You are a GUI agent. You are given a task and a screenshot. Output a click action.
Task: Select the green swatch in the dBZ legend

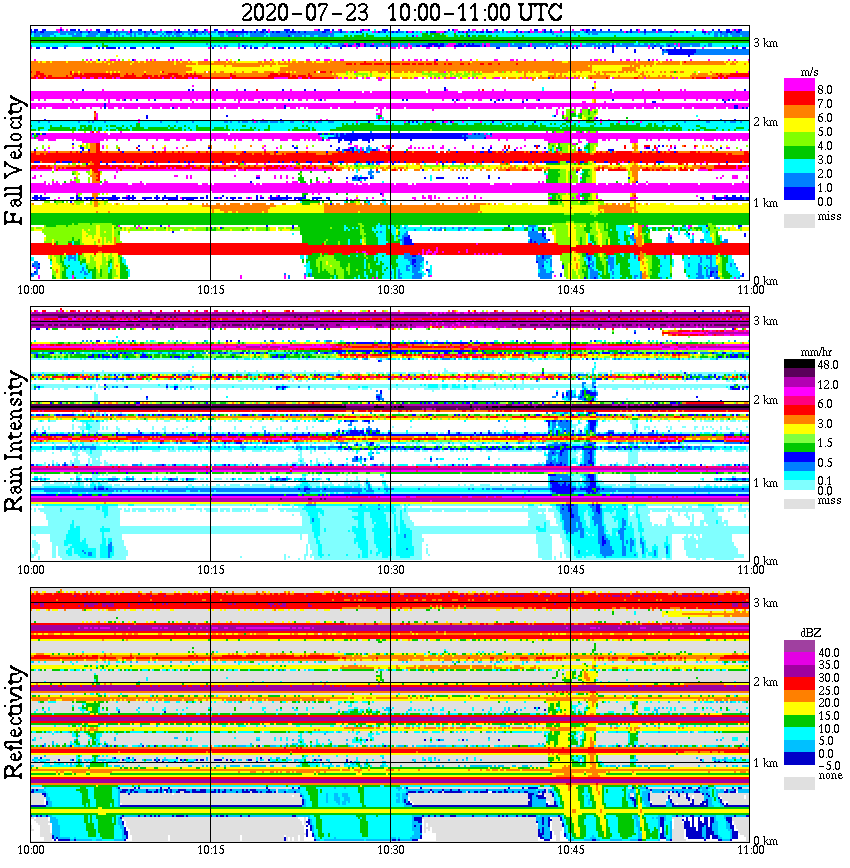[x=799, y=721]
